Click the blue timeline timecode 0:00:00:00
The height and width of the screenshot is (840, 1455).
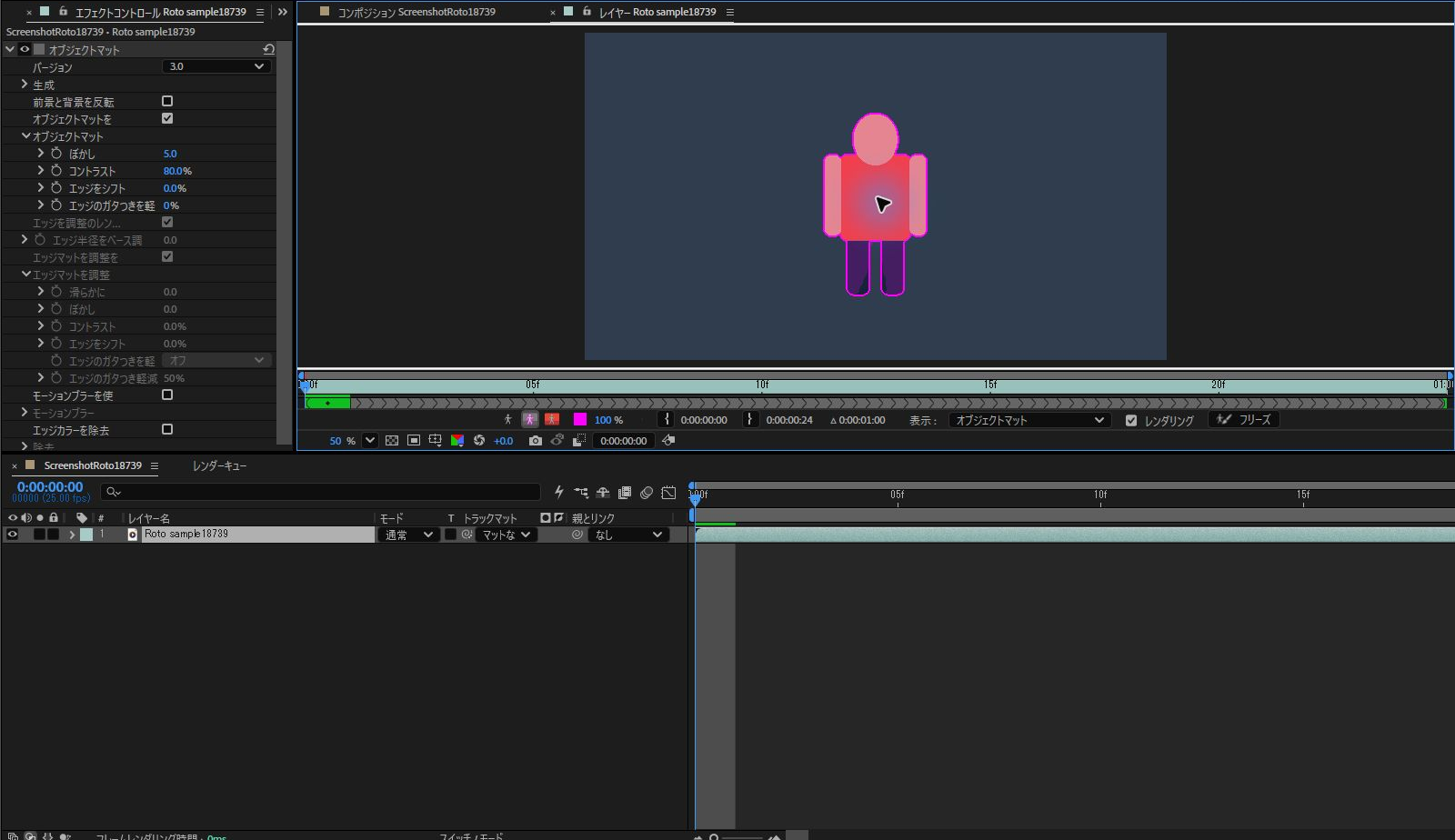pos(50,487)
